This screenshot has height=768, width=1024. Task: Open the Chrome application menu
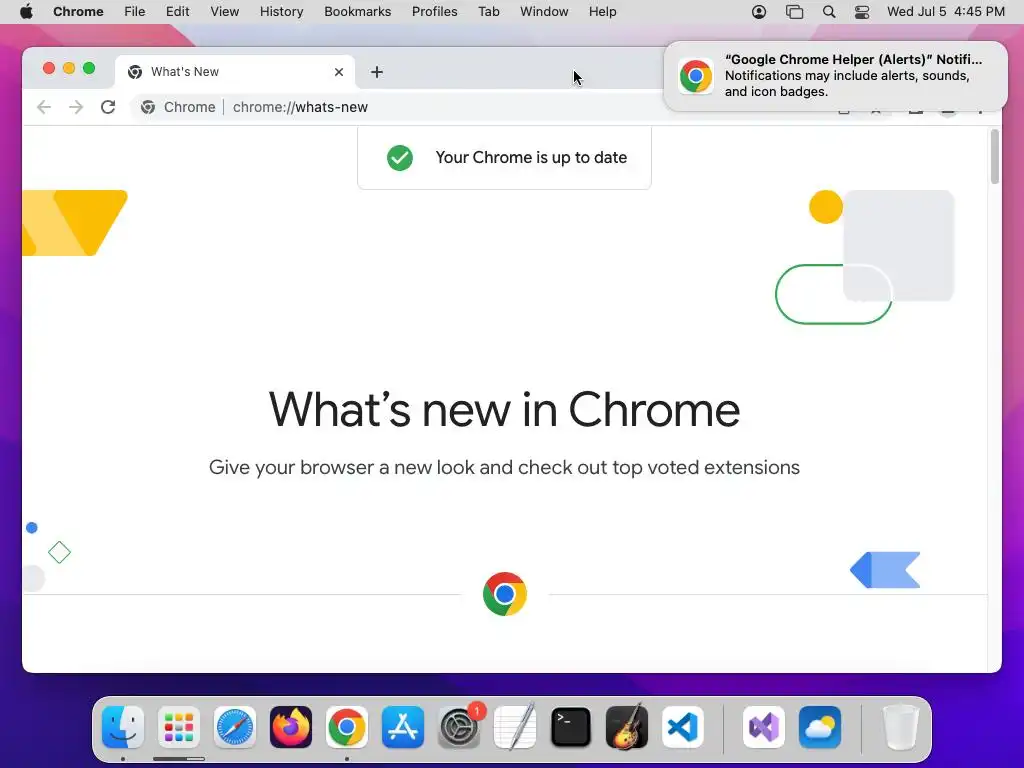click(78, 12)
